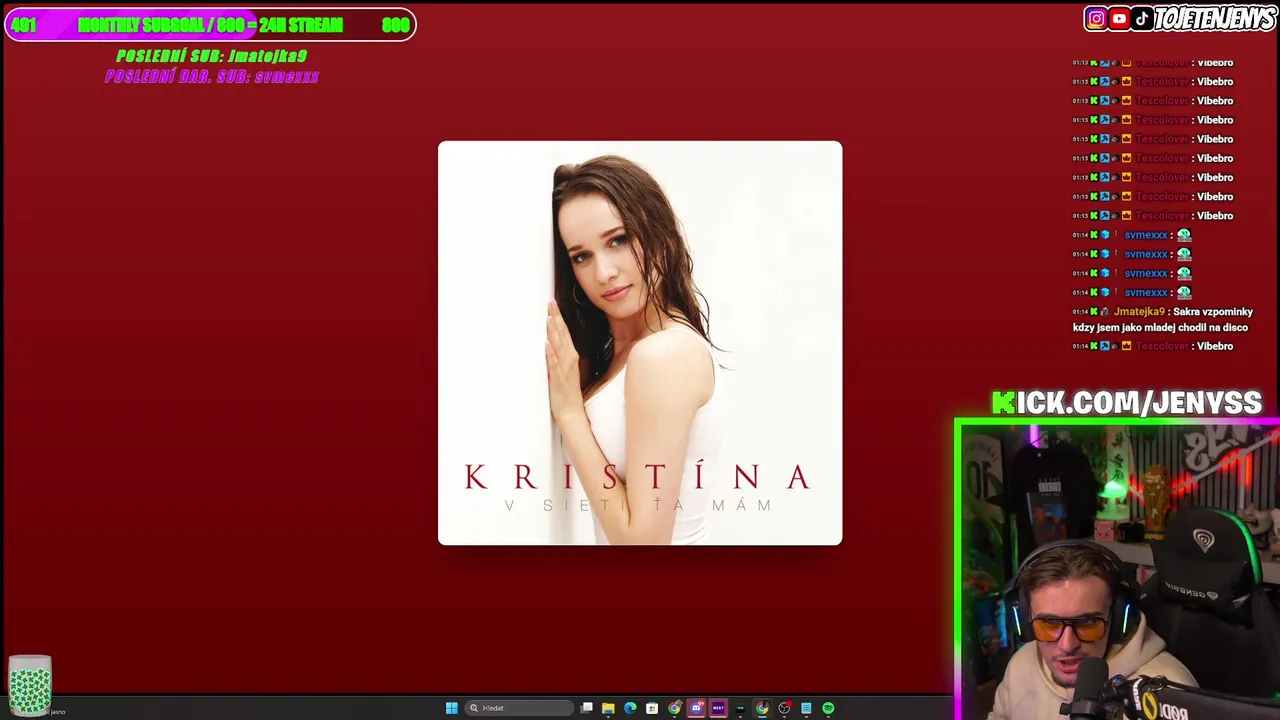Open Chrome icon beside Microsoft Store
Viewport: 1280px width, 720px height.
tap(675, 708)
